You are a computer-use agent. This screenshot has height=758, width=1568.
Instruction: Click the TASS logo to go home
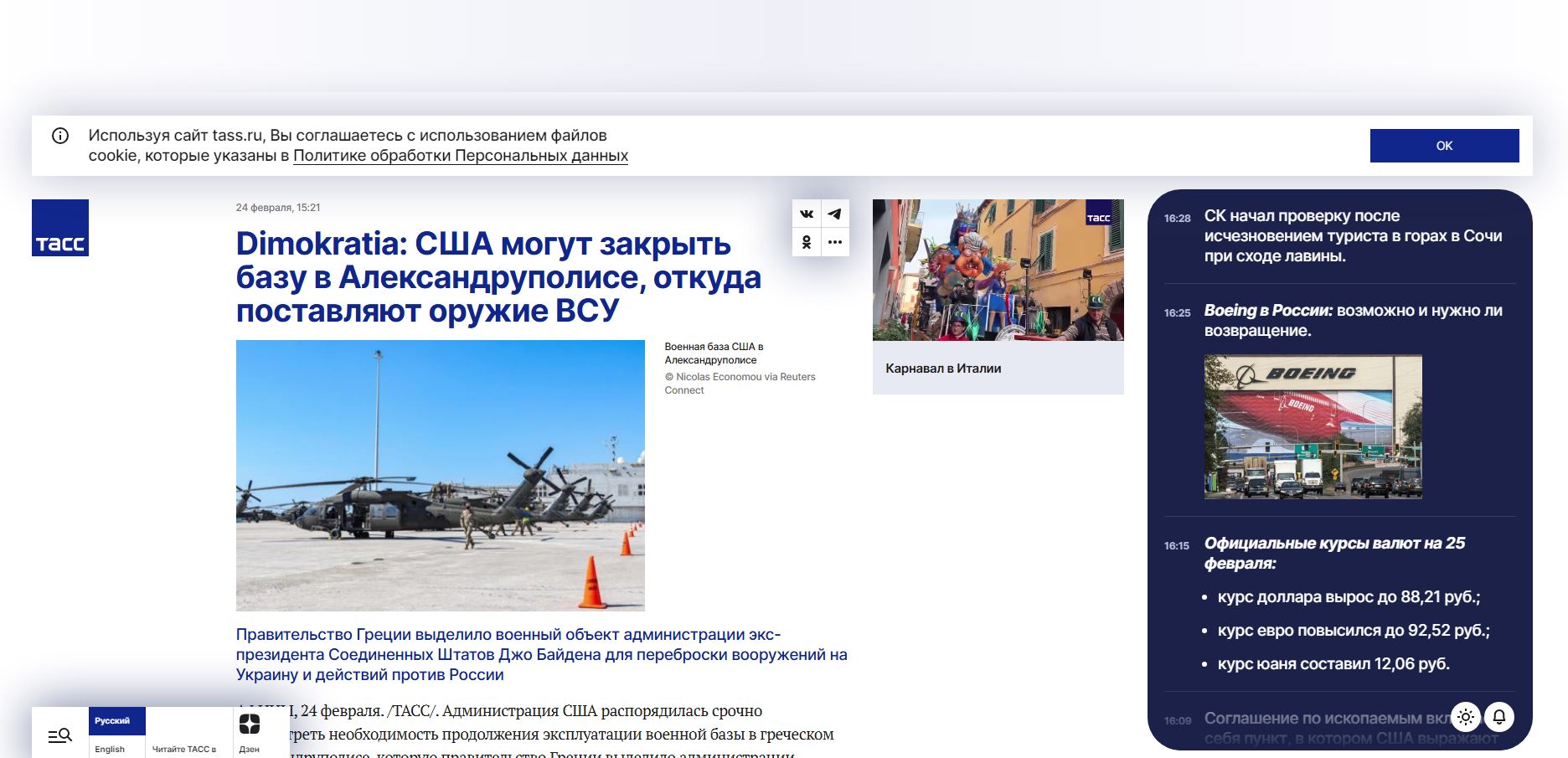click(x=60, y=228)
